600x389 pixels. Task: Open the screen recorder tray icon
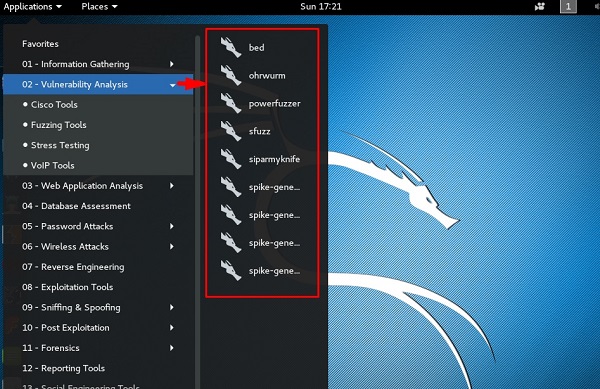540,7
